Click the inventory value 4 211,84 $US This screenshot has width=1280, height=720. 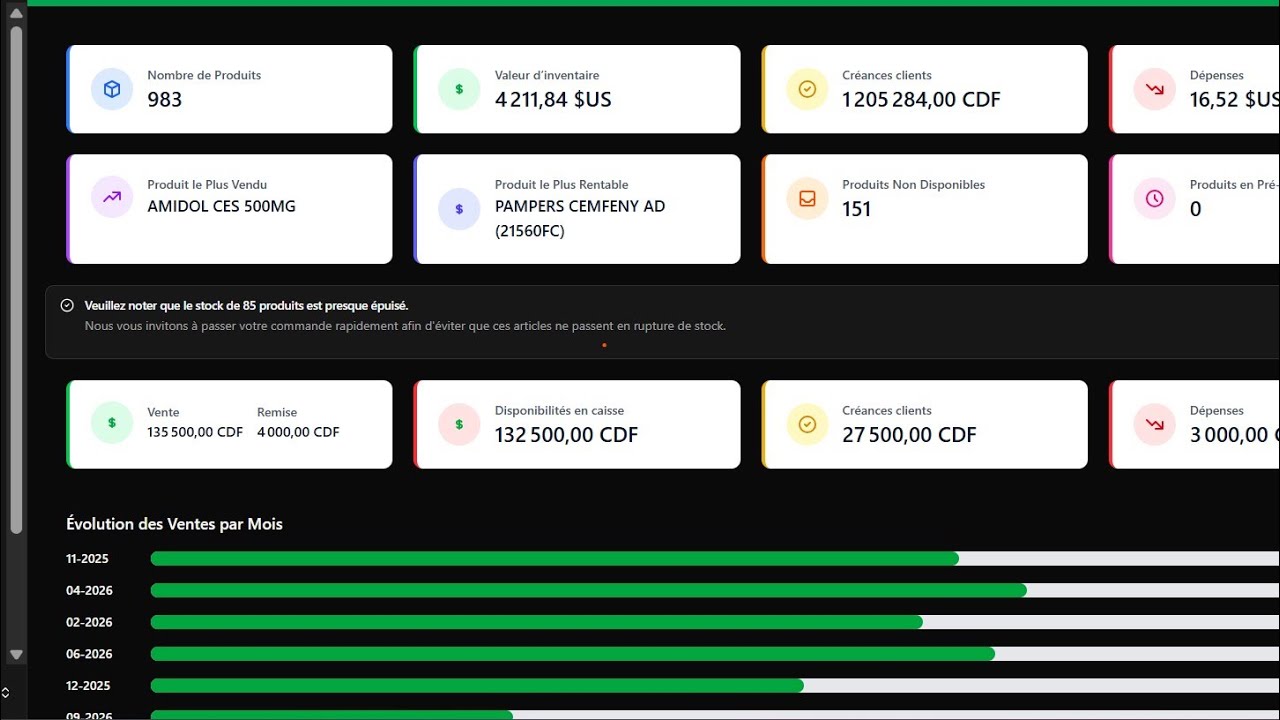[x=553, y=99]
